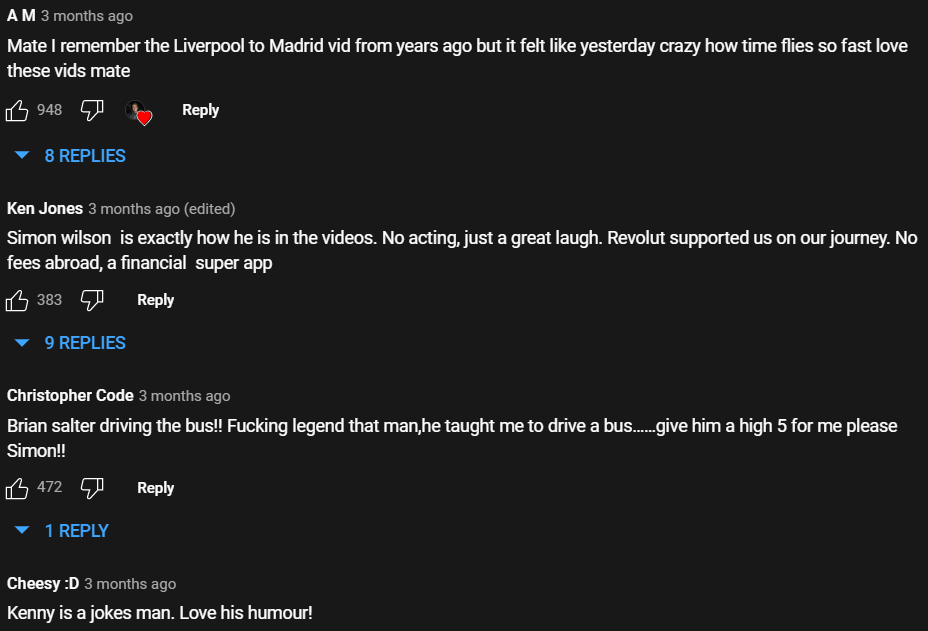Open Cheesy :D's channel name
This screenshot has height=631, width=928.
[43, 584]
